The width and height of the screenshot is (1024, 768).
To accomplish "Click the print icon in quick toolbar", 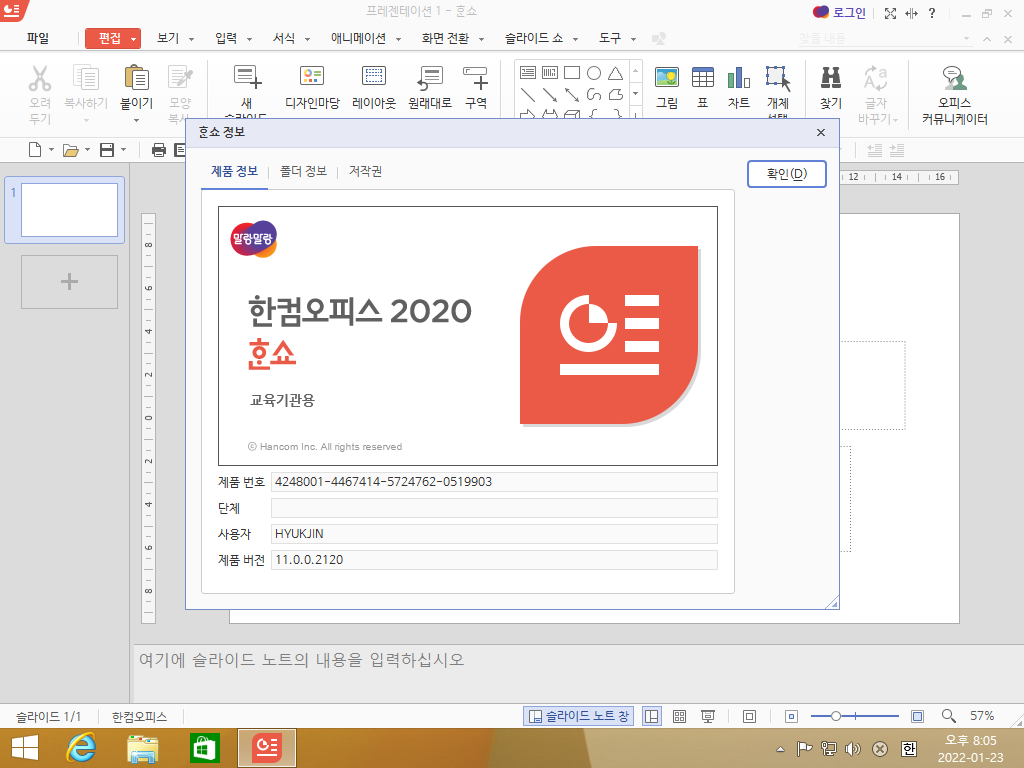I will tap(159, 150).
